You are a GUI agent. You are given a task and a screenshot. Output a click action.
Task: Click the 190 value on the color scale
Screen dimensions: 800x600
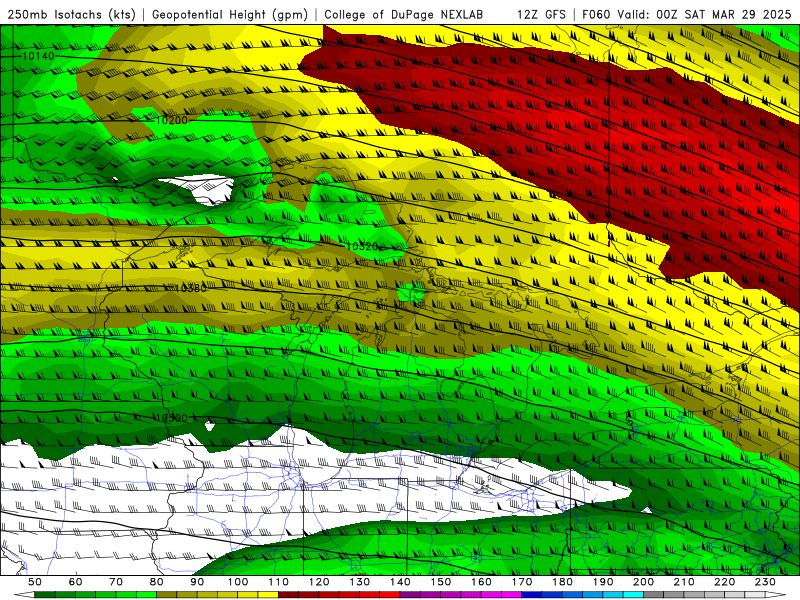click(603, 582)
